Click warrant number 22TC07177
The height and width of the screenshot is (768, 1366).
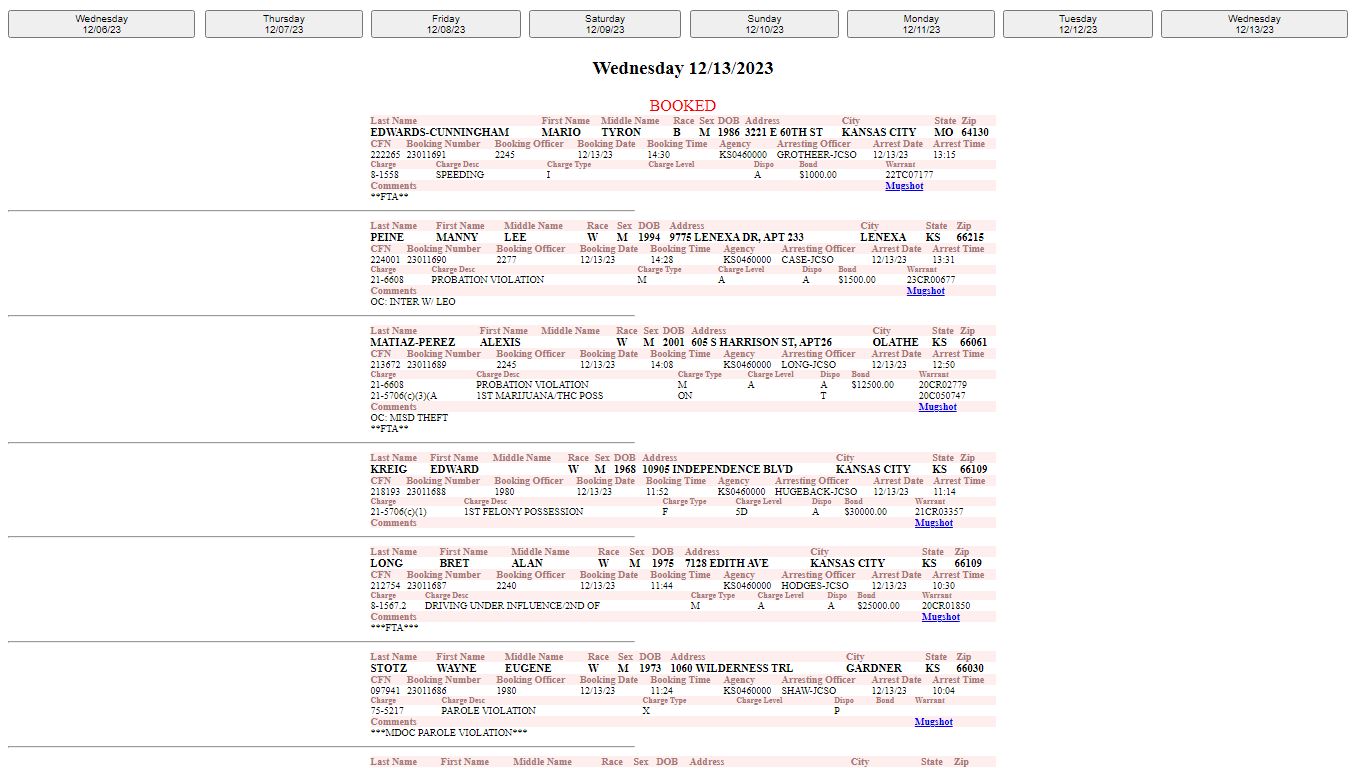909,175
